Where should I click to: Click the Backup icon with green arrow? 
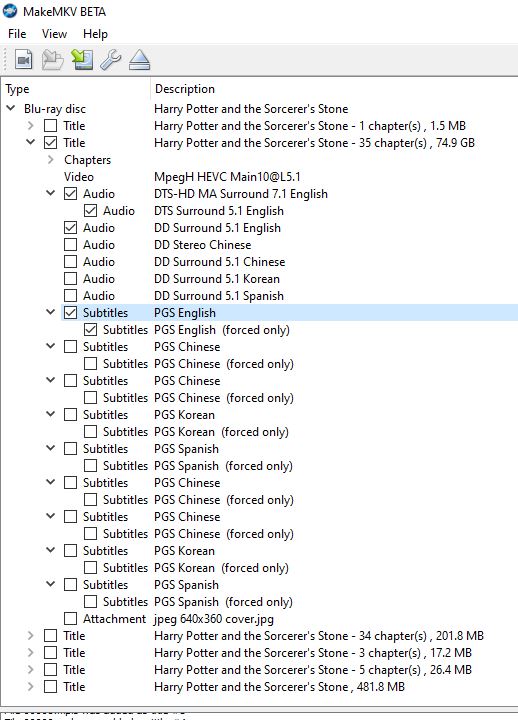(82, 60)
